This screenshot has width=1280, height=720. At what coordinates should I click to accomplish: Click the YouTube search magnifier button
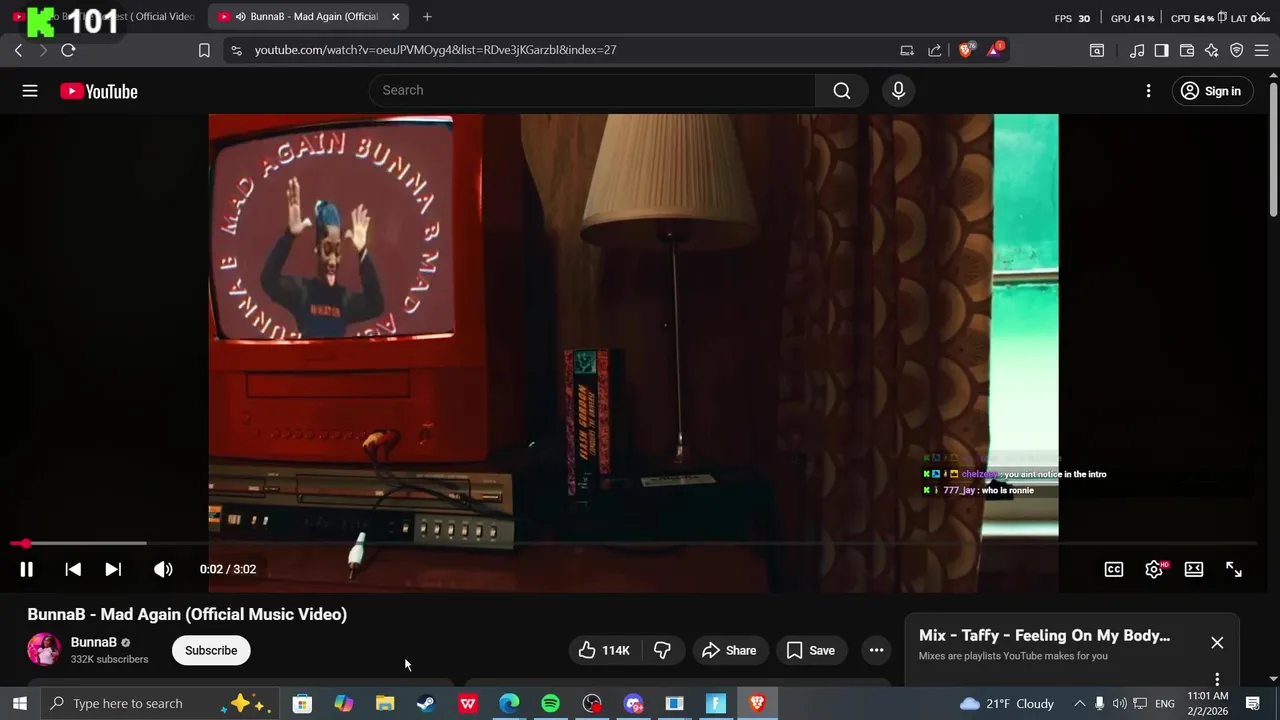842,91
